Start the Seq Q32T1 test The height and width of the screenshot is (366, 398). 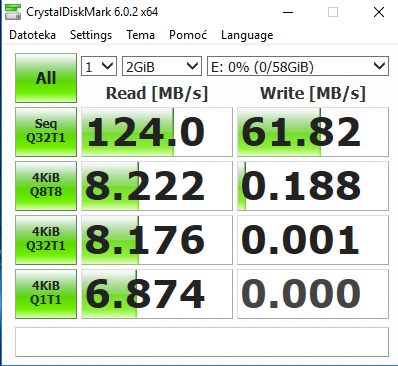(x=46, y=132)
